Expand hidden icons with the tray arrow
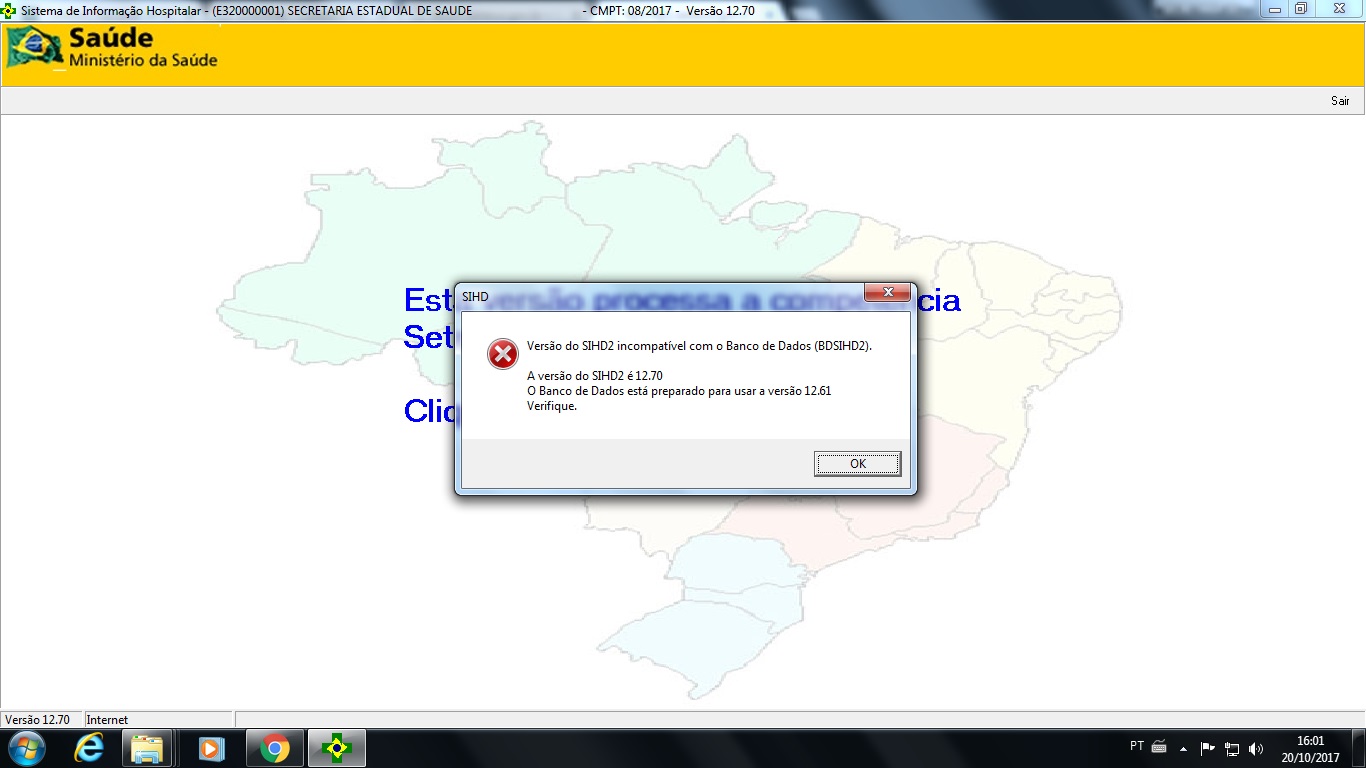 (x=1183, y=748)
